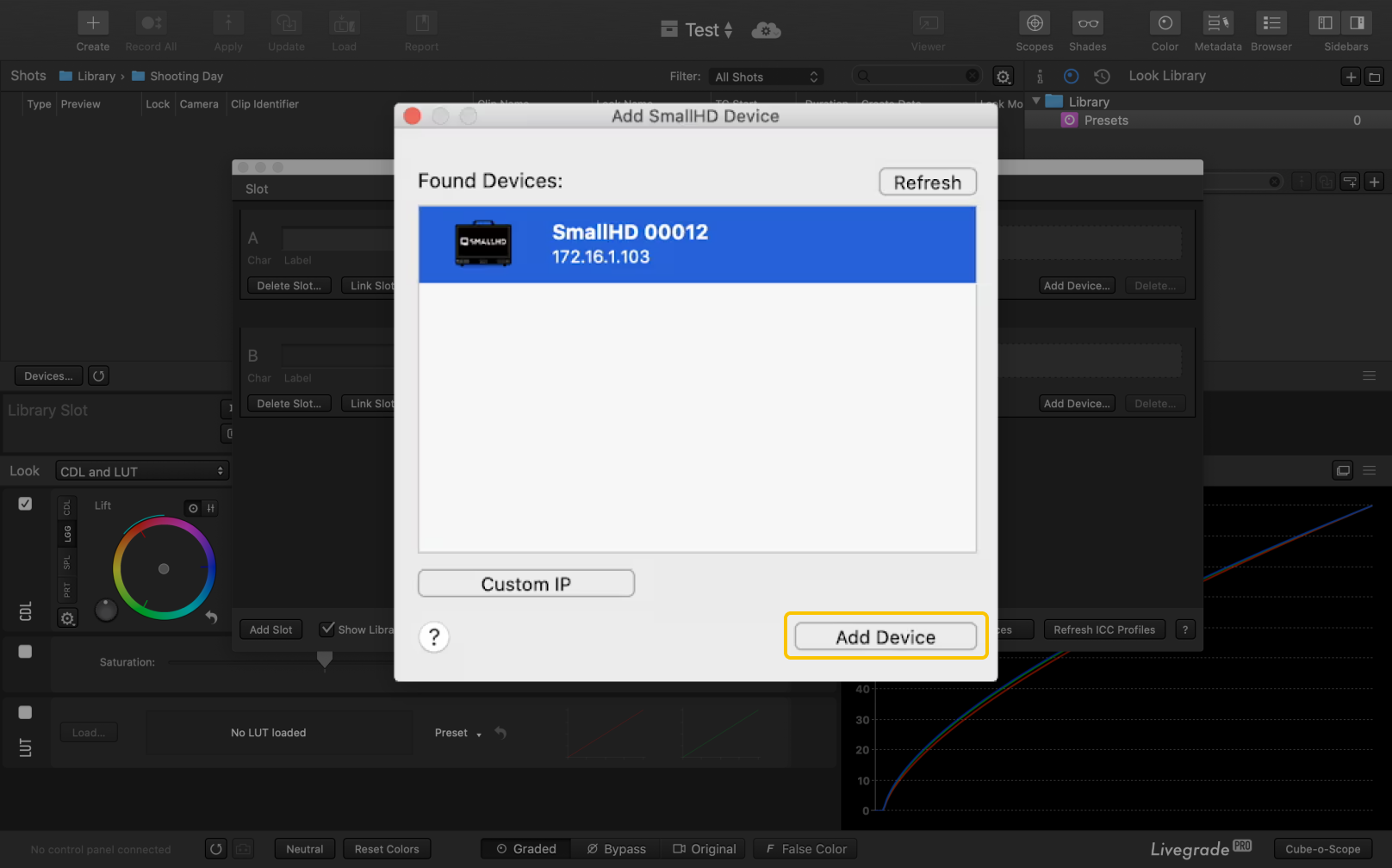Screen dimensions: 1392x868
Task: Select the SmallHD 00012 device row
Action: [x=696, y=245]
